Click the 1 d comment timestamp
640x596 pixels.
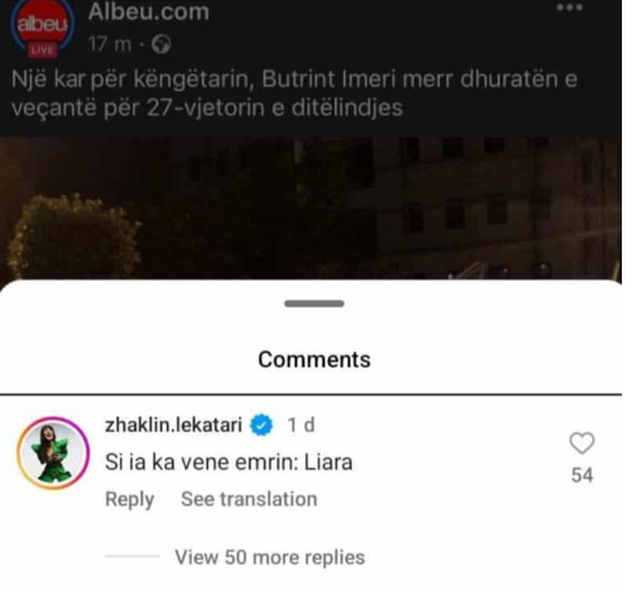301,425
